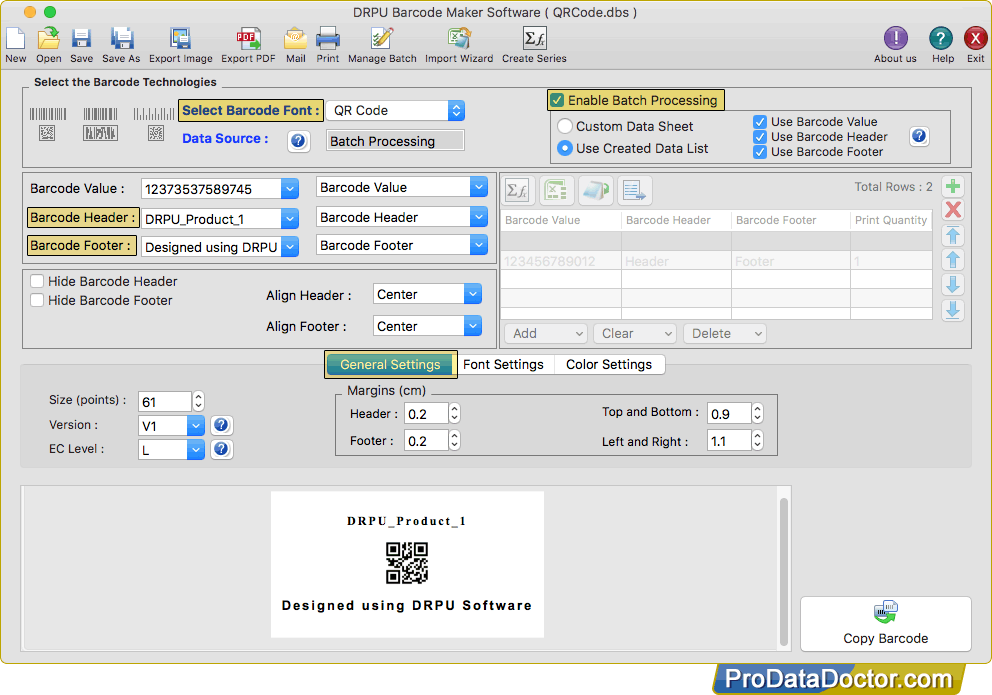Screen dimensions: 992x695
Task: Open the Mail icon in the toolbar
Action: tap(295, 39)
